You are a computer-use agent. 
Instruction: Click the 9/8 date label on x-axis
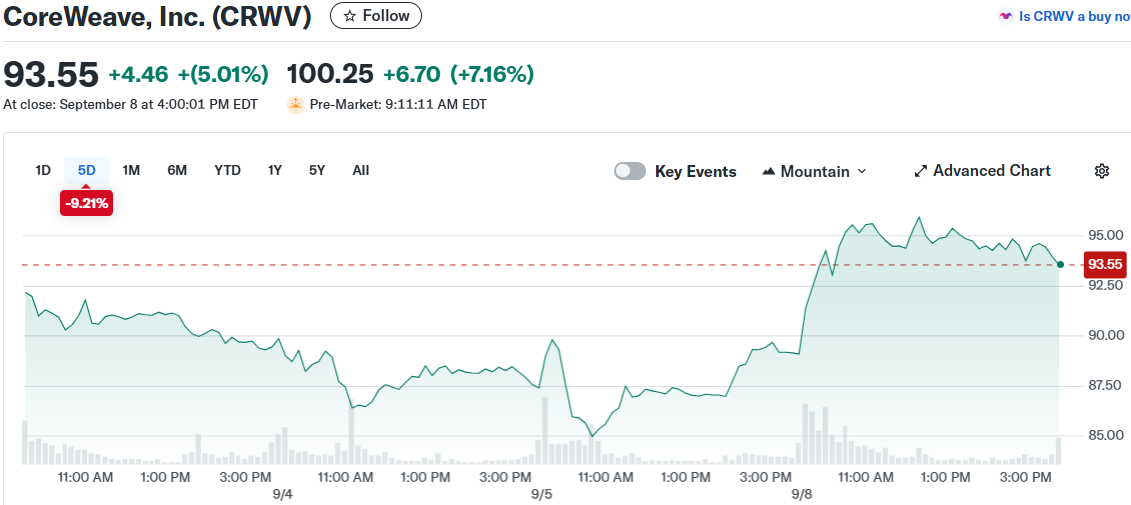point(802,494)
